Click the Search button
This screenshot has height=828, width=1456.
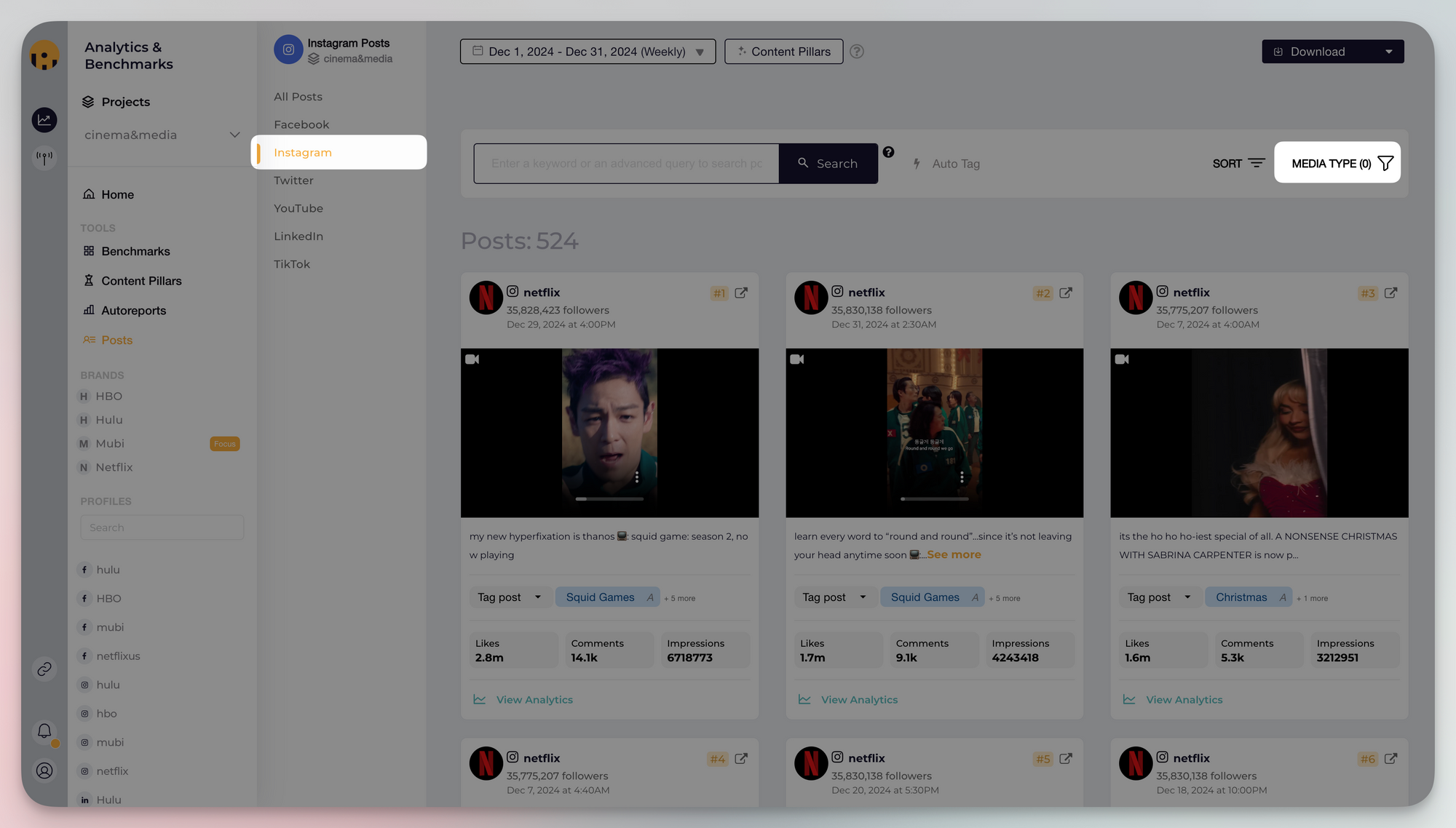click(x=828, y=164)
